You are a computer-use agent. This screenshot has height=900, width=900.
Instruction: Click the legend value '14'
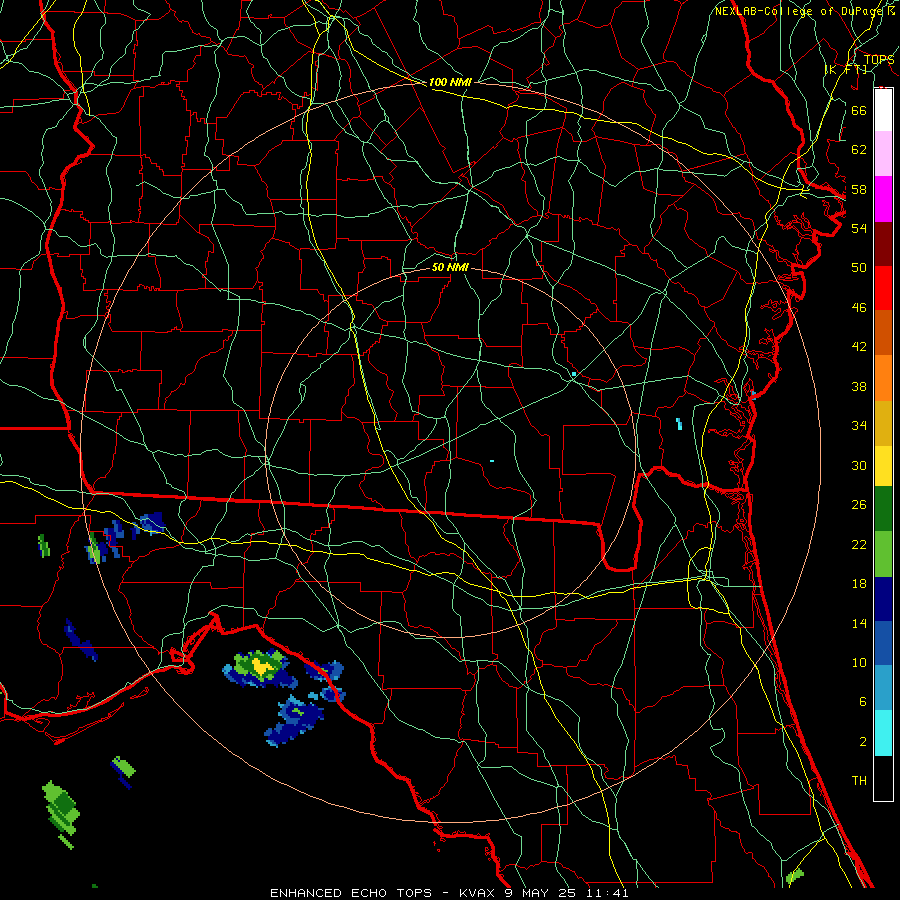pos(859,623)
